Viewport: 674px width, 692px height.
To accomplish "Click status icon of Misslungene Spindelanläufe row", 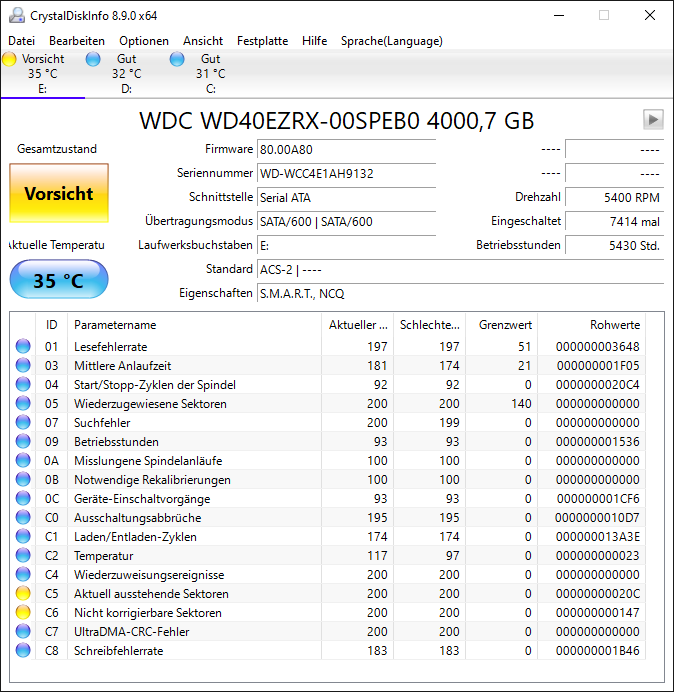I will [x=23, y=460].
